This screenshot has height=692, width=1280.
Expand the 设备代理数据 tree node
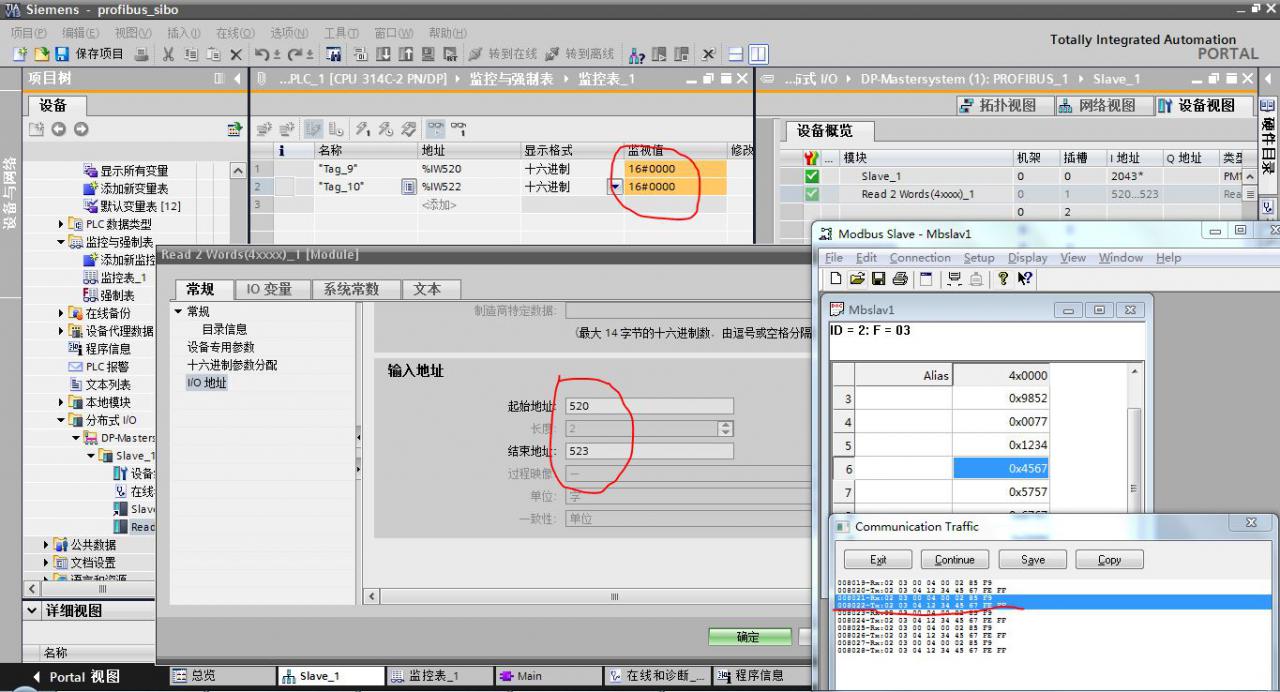[x=61, y=331]
